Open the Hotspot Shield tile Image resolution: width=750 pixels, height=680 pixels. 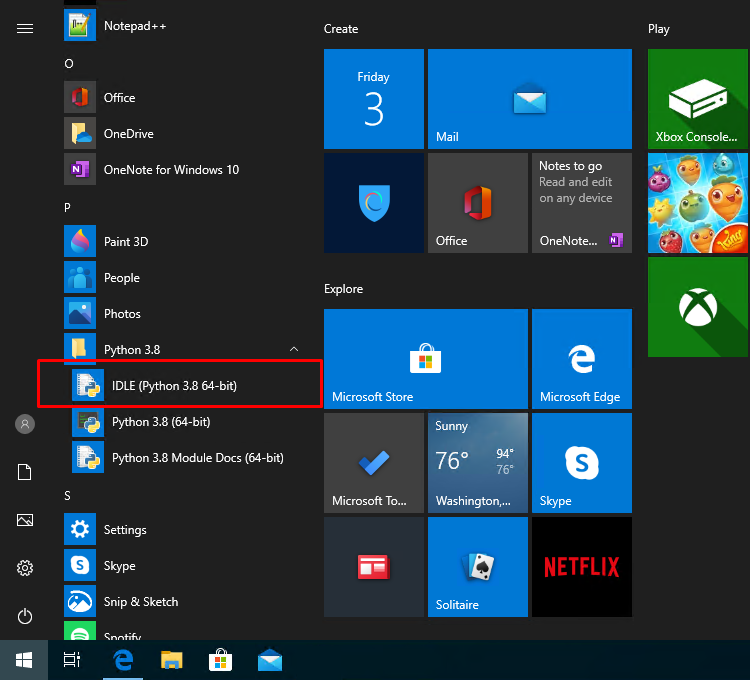pos(374,203)
